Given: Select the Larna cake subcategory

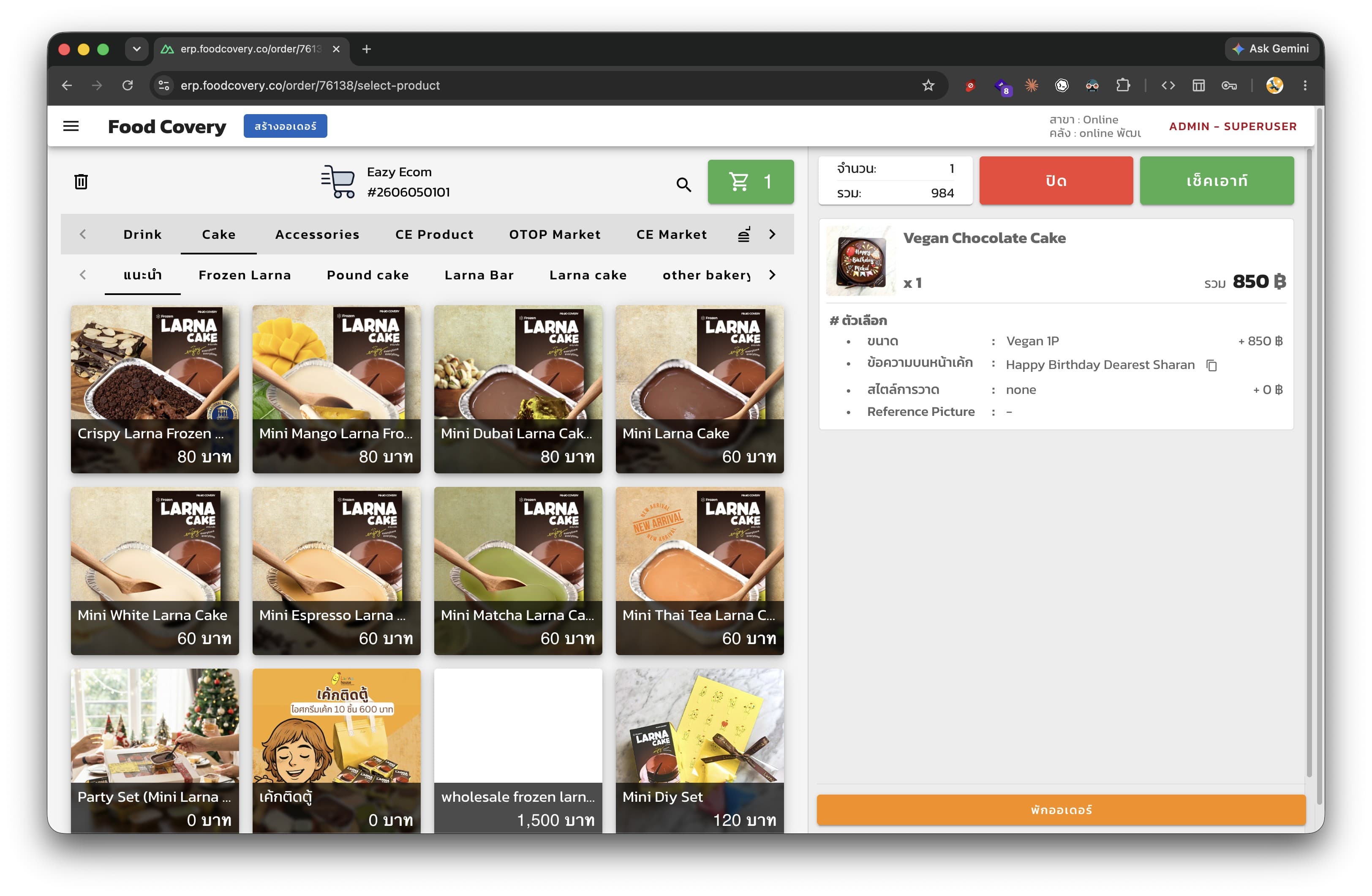Looking at the screenshot, I should click(x=588, y=275).
